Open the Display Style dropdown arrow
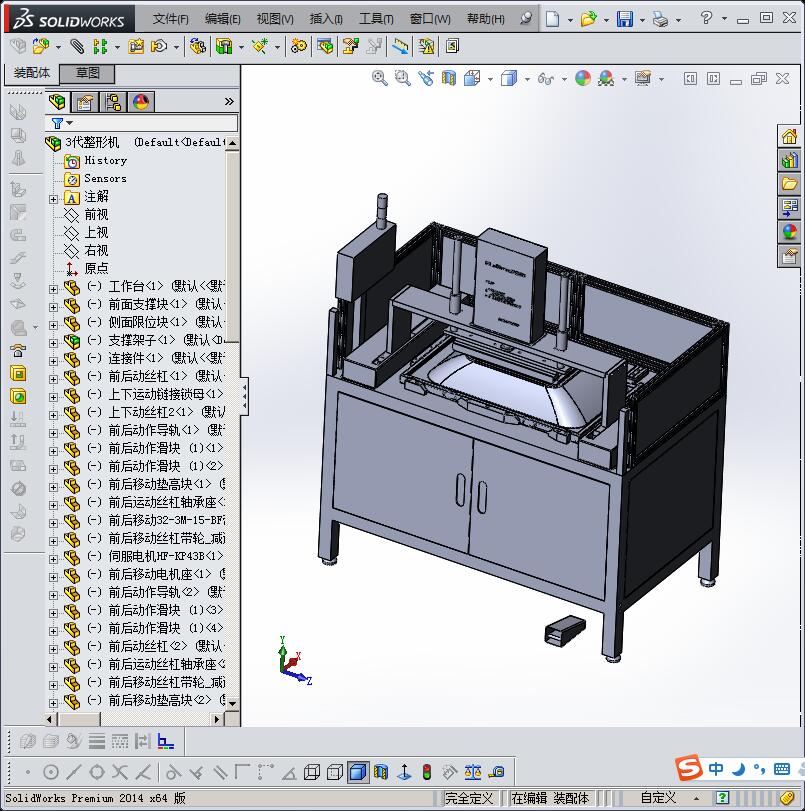805x811 pixels. pyautogui.click(x=527, y=80)
